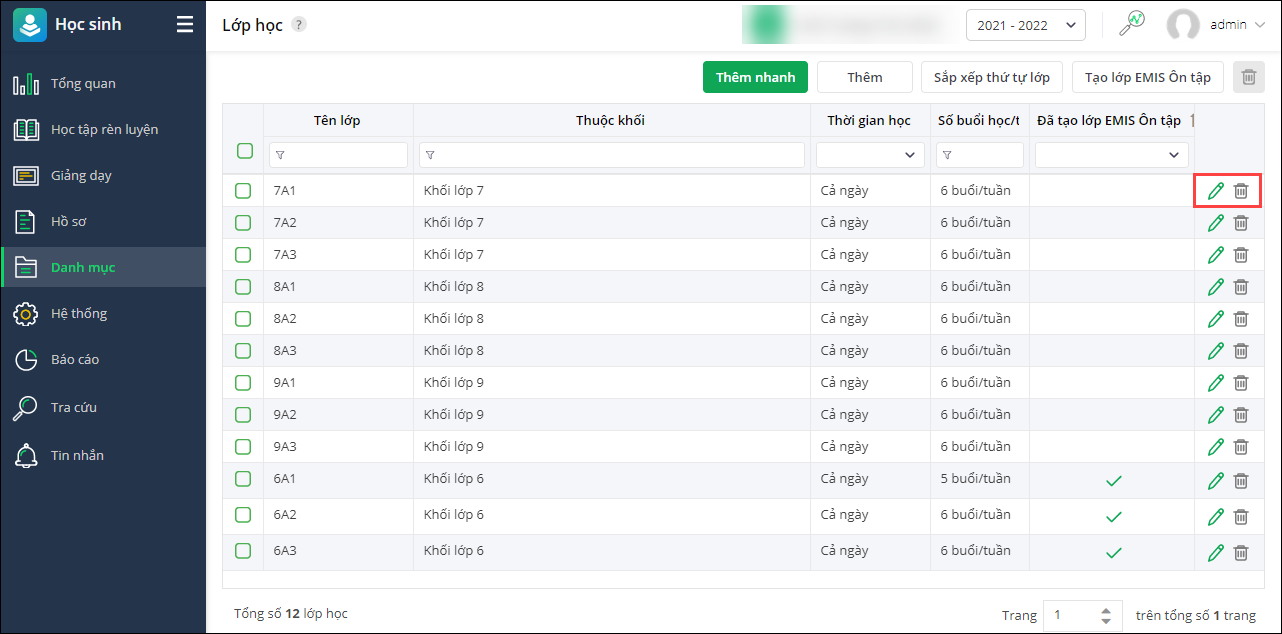The image size is (1282, 634).
Task: Edit class 9A3 with the pencil icon
Action: pos(1216,447)
